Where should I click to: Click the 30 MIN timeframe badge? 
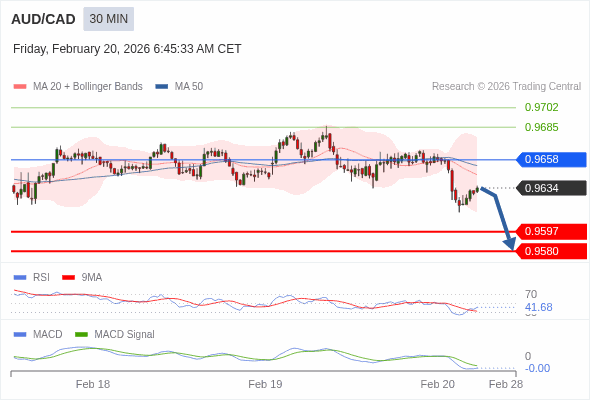(x=108, y=19)
